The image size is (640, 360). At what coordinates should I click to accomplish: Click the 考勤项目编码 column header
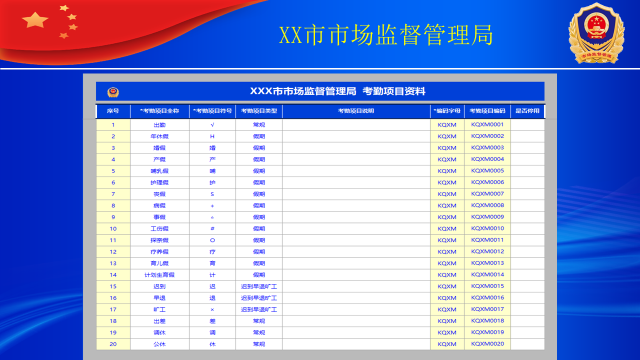coord(487,111)
